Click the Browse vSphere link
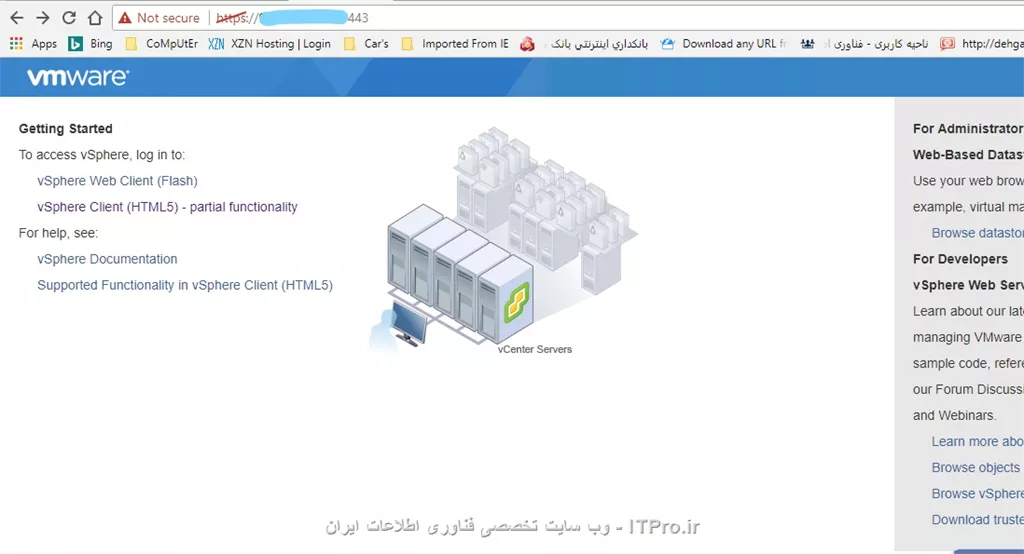Screen dimensions: 1024x554 [x=978, y=494]
